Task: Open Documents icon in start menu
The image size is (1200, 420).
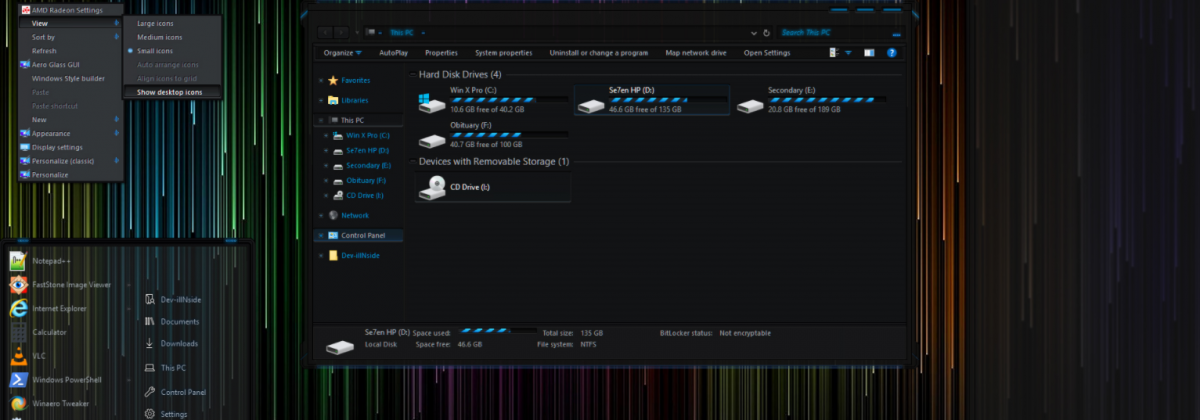Action: (150, 321)
